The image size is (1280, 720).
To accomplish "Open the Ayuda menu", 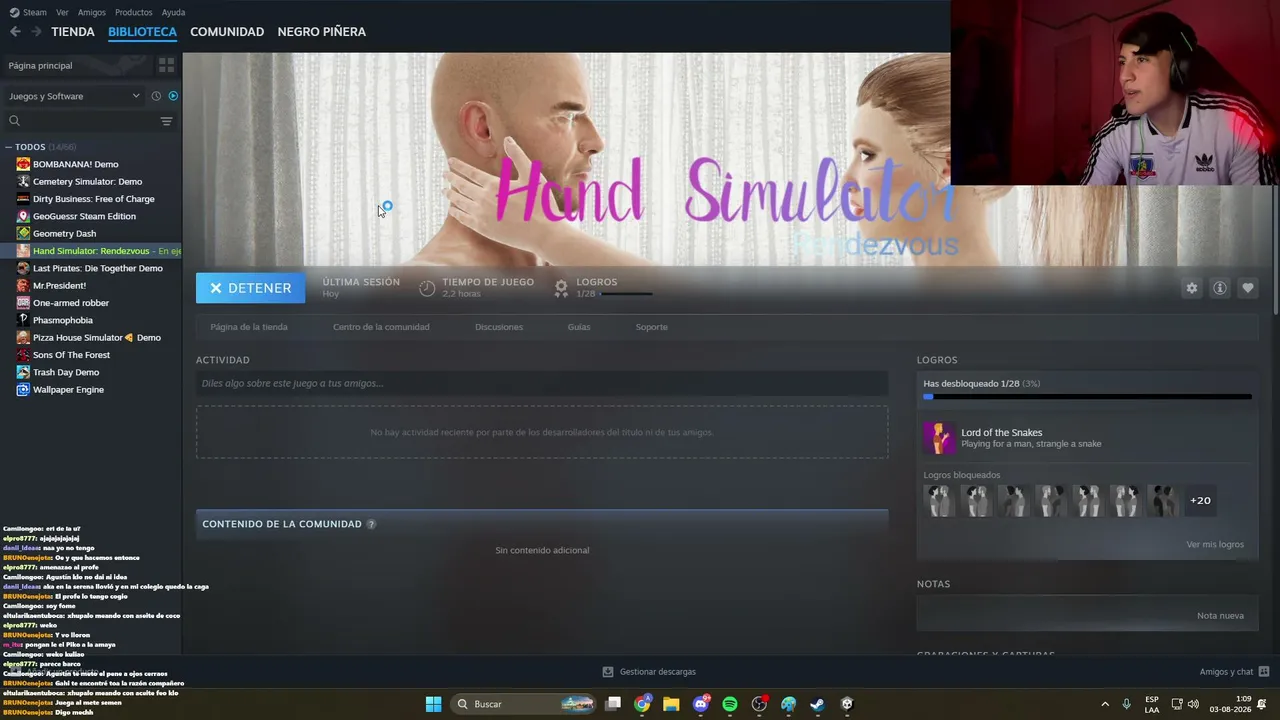I will 173,12.
